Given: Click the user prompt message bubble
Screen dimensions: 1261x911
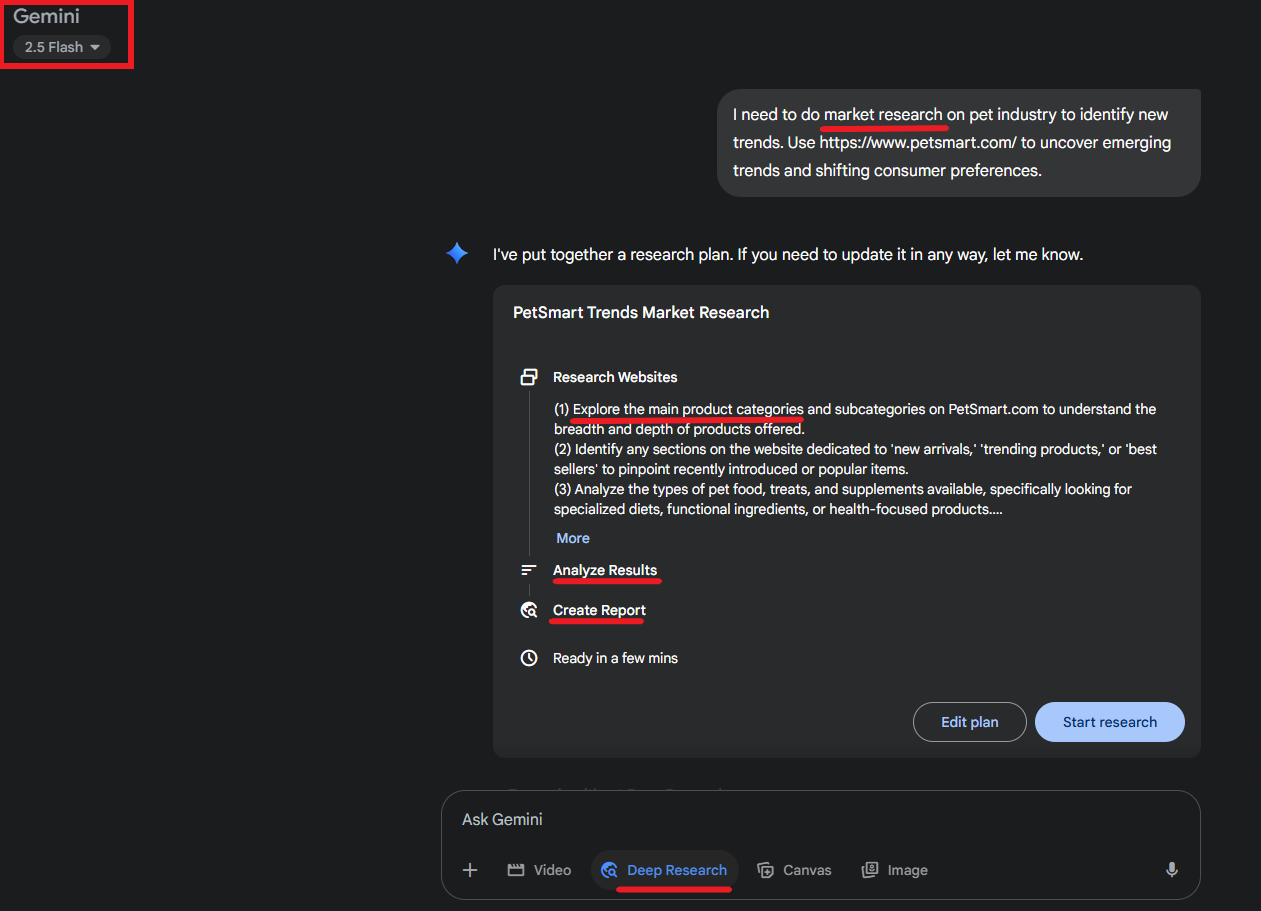Looking at the screenshot, I should (x=958, y=142).
